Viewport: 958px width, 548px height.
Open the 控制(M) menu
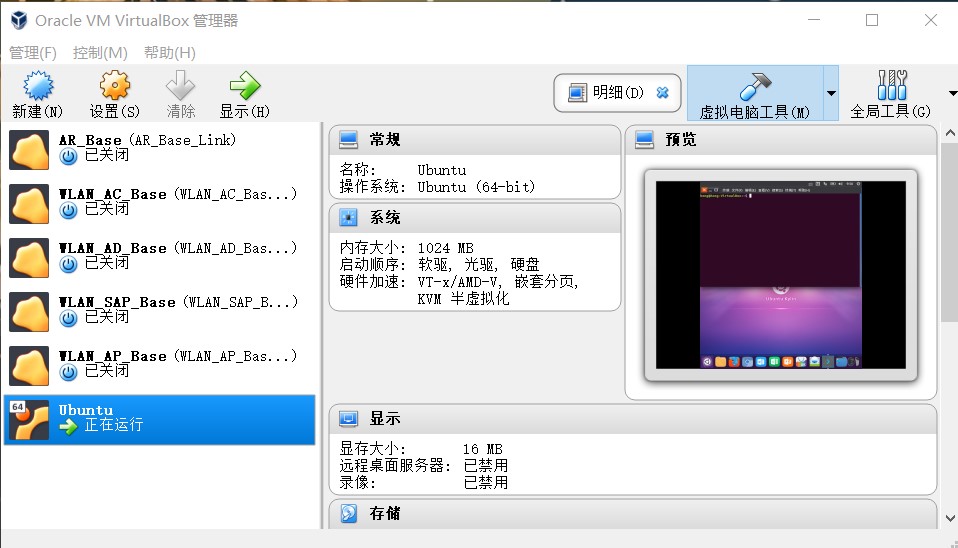click(x=100, y=53)
